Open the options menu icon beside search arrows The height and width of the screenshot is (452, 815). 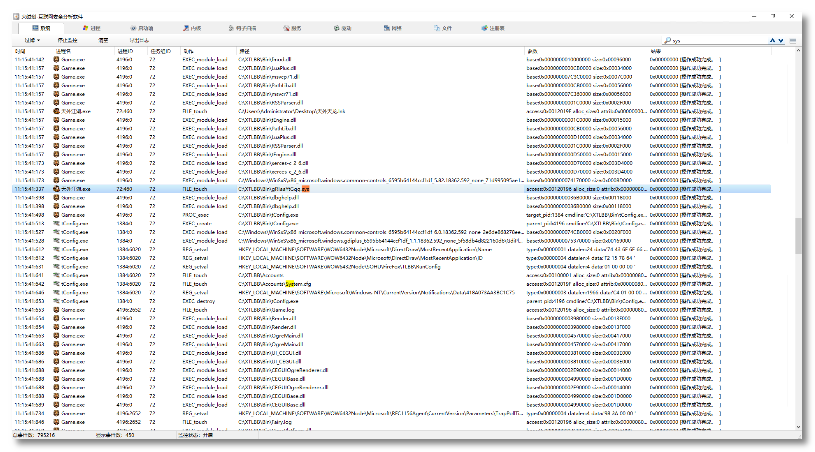pyautogui.click(x=792, y=40)
